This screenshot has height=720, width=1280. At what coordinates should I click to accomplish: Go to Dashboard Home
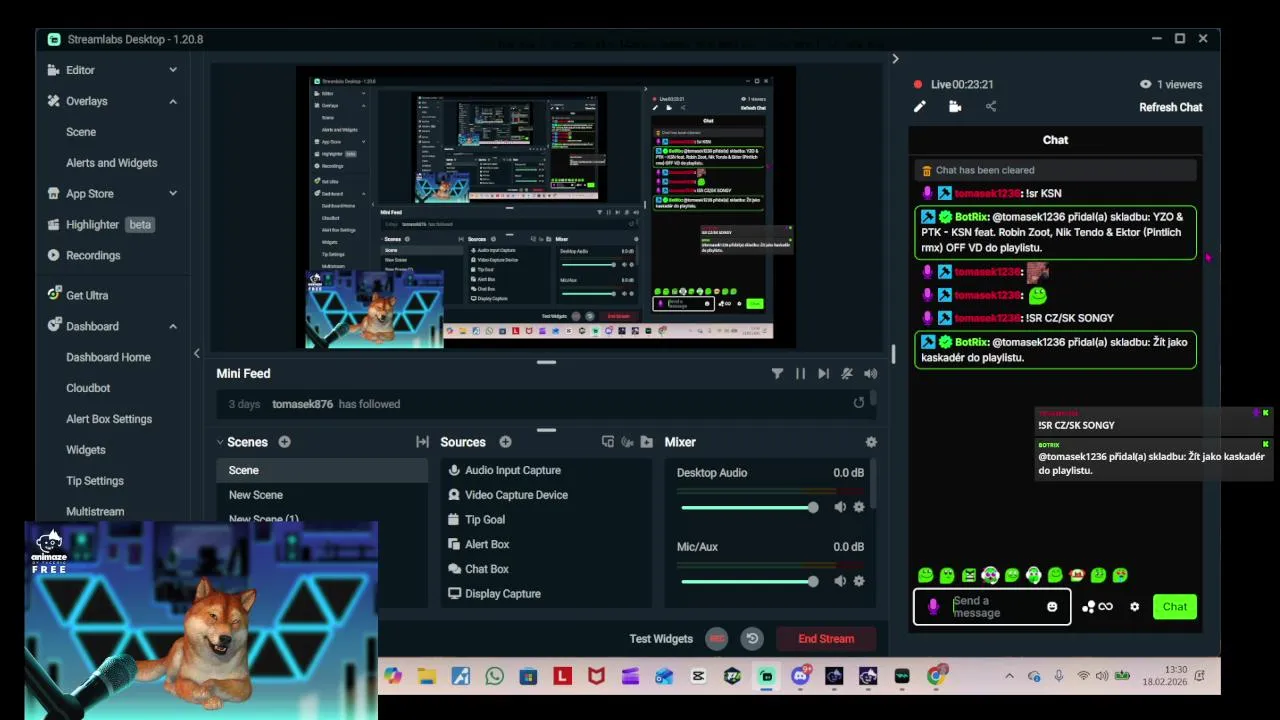pos(108,357)
